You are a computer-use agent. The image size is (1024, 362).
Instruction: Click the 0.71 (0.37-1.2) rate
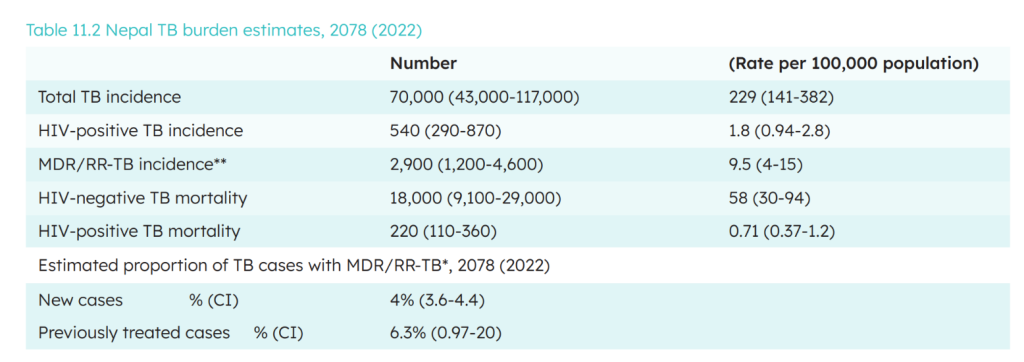click(784, 231)
